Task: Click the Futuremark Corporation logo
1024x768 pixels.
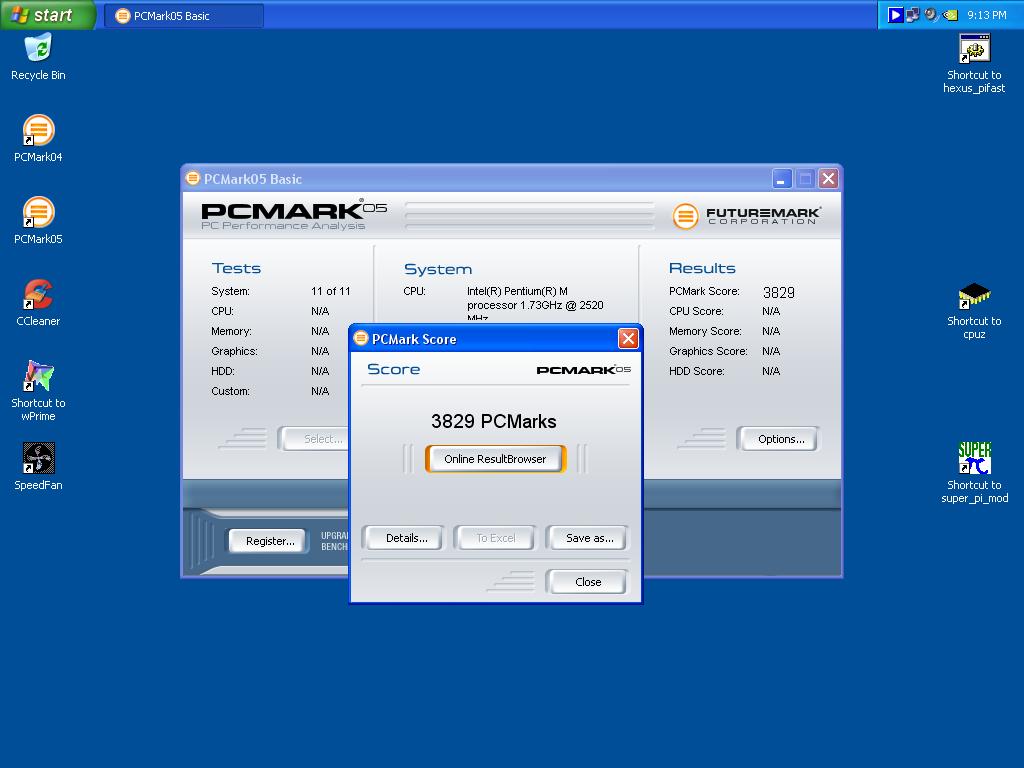Action: [746, 216]
